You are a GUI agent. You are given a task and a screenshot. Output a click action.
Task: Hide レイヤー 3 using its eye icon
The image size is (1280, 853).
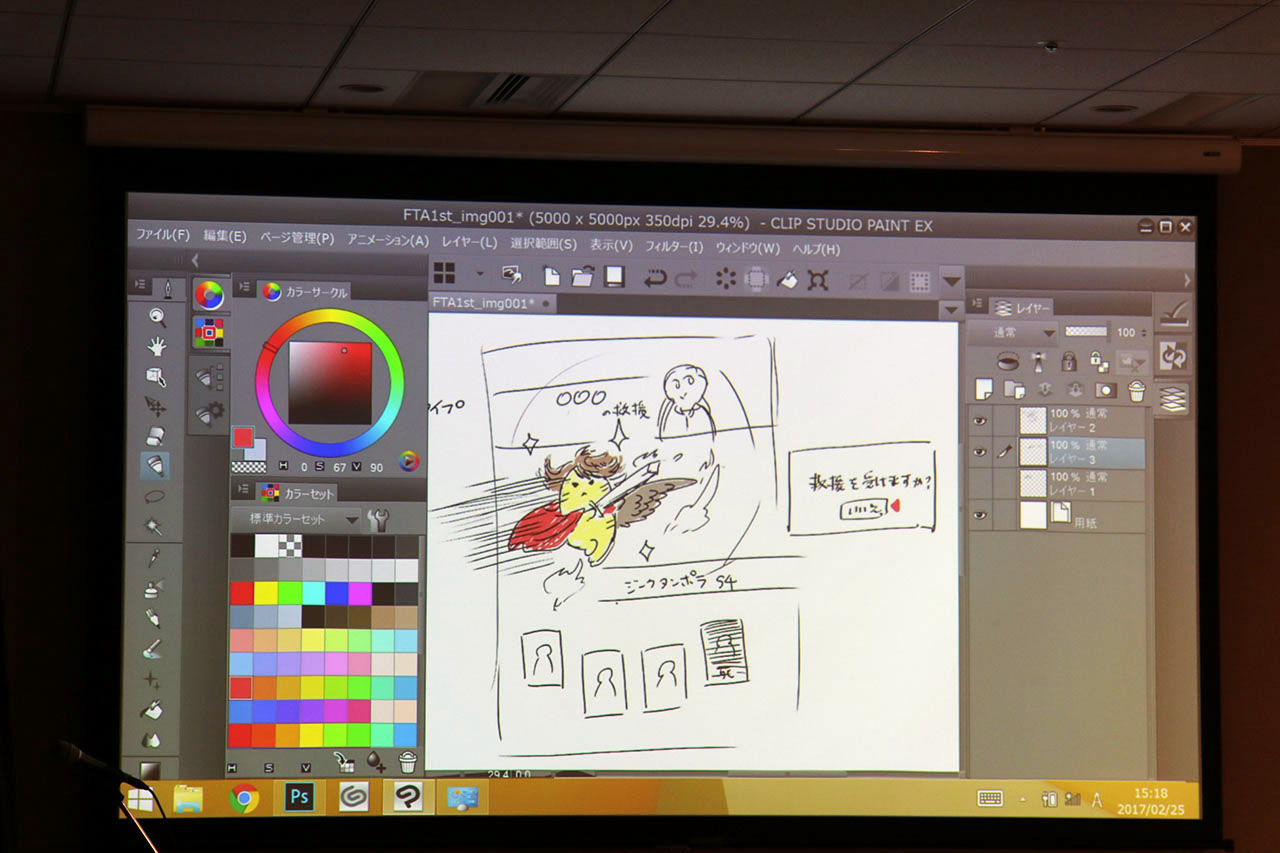coord(980,452)
